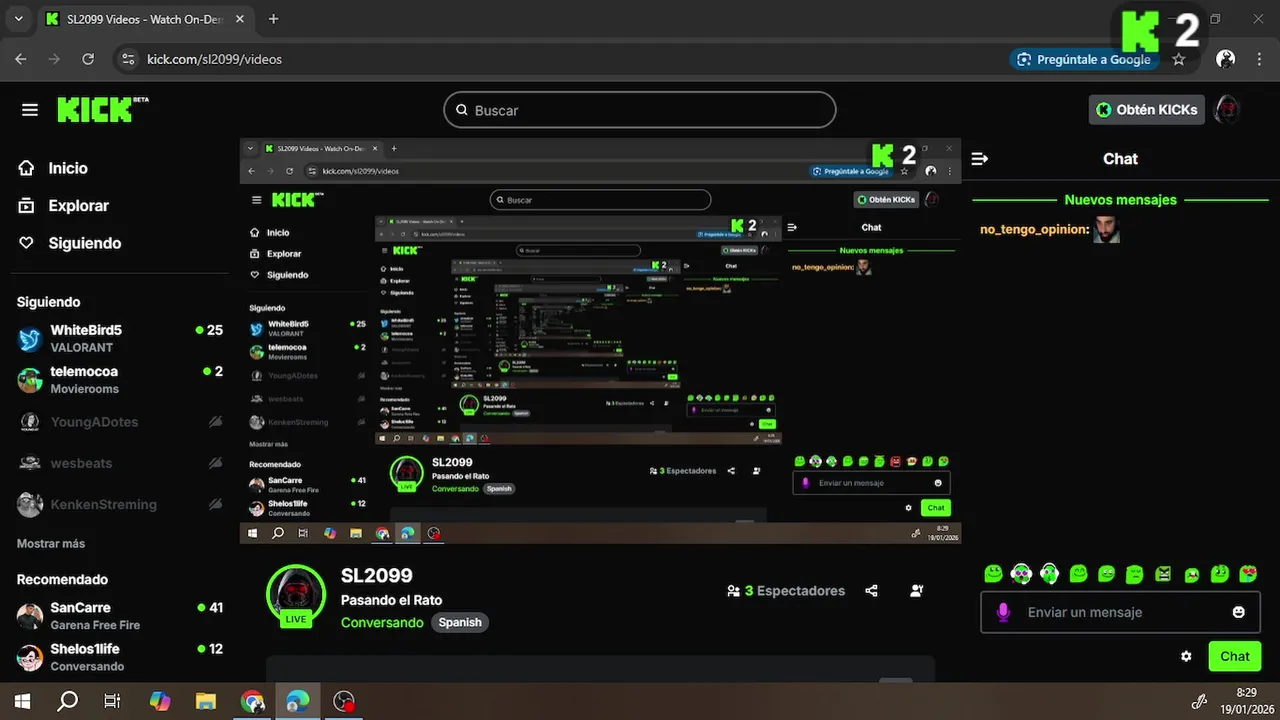This screenshot has height=720, width=1280.
Task: Open the emoji picker in chat input
Action: click(1239, 612)
